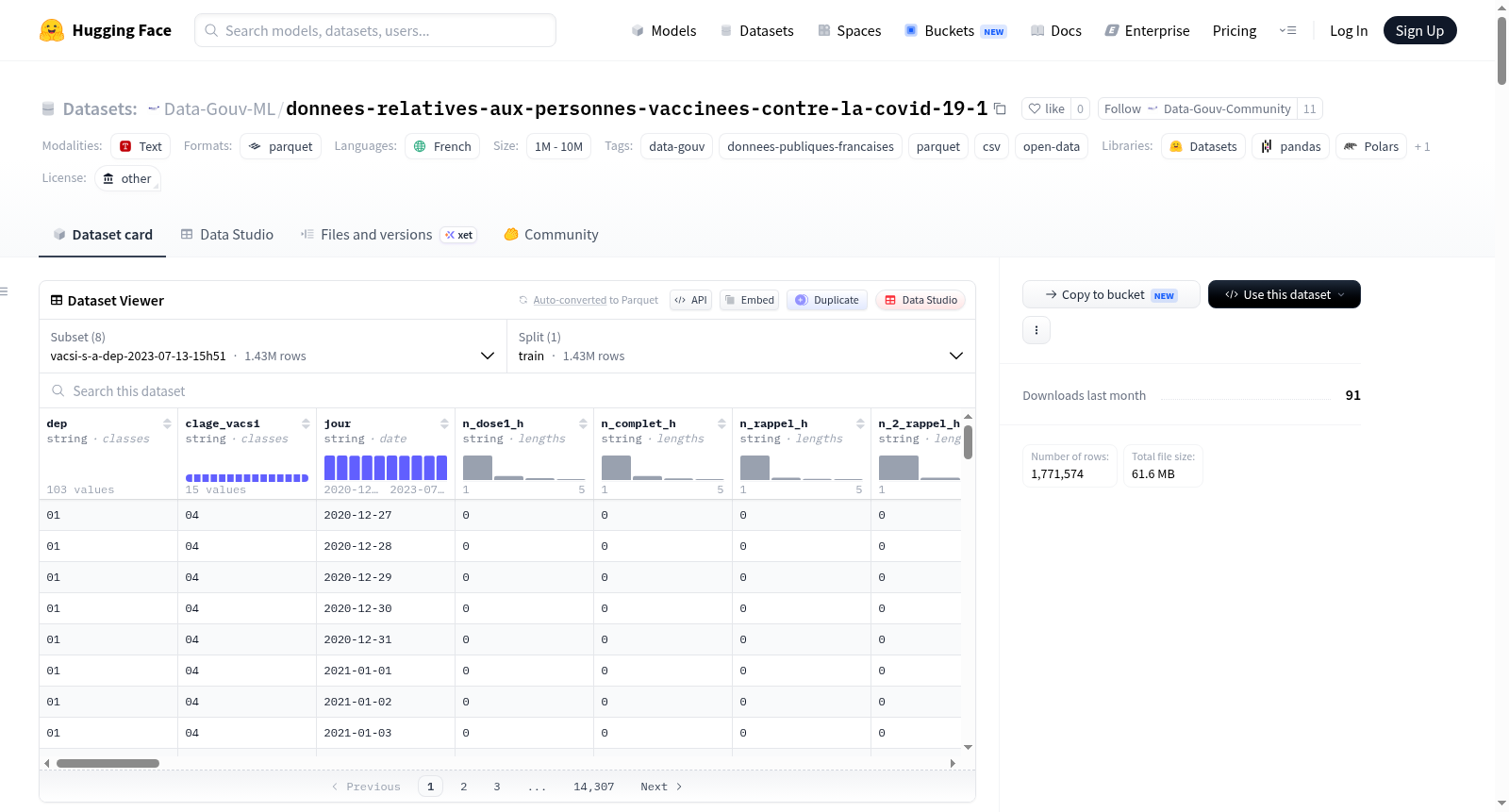
Task: Click the horizontal scrollbar of the data table
Action: [108, 763]
